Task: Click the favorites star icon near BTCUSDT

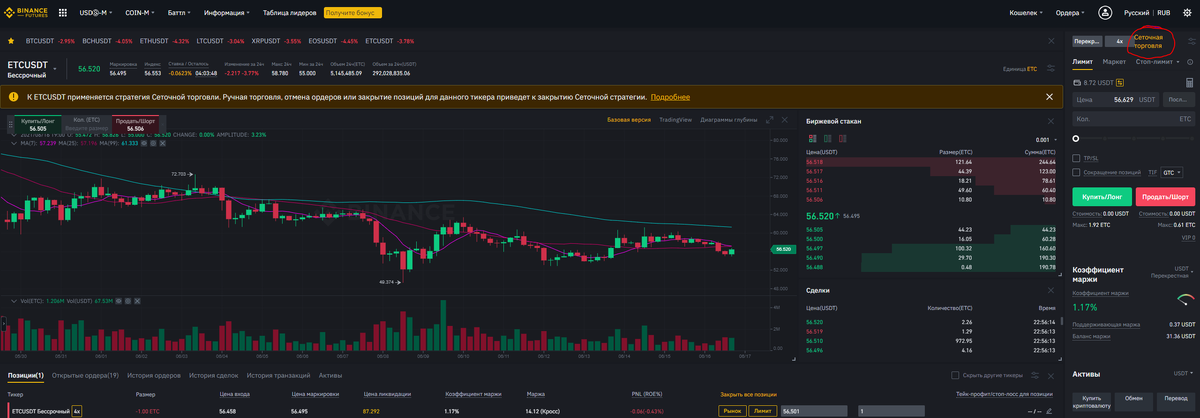Action: click(11, 41)
